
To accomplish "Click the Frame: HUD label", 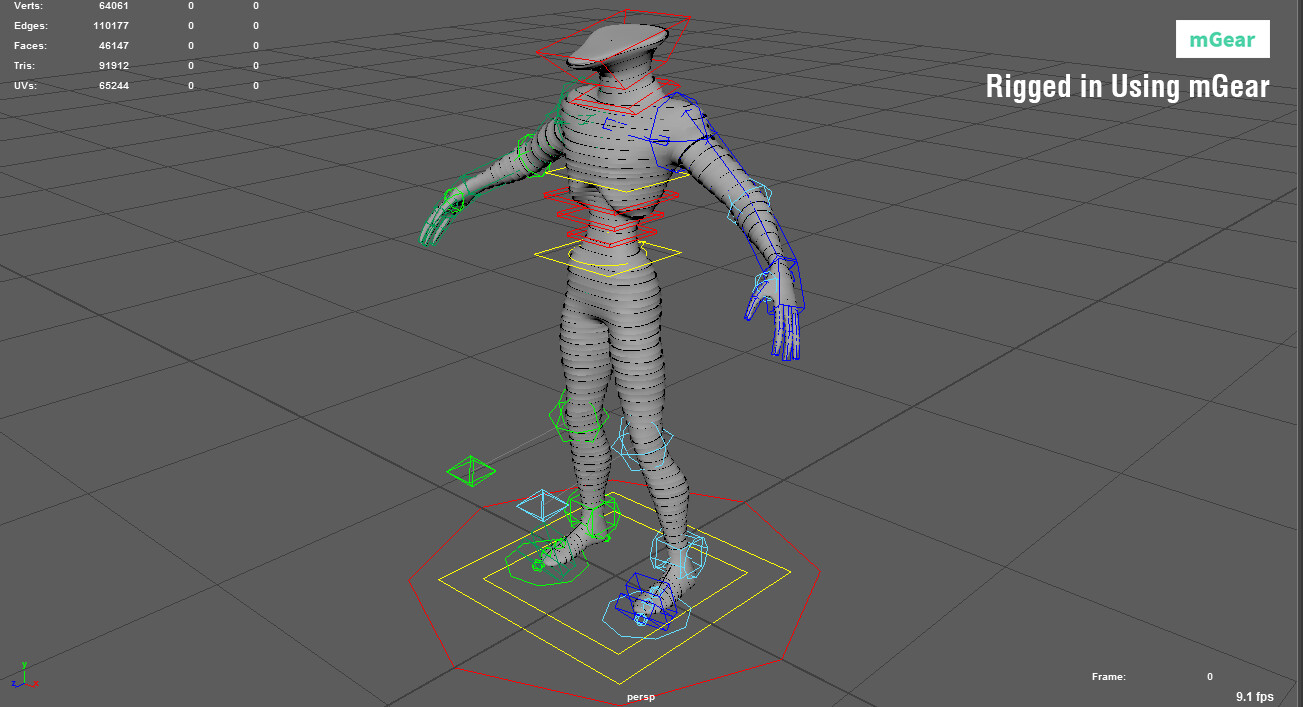I will coord(1109,677).
